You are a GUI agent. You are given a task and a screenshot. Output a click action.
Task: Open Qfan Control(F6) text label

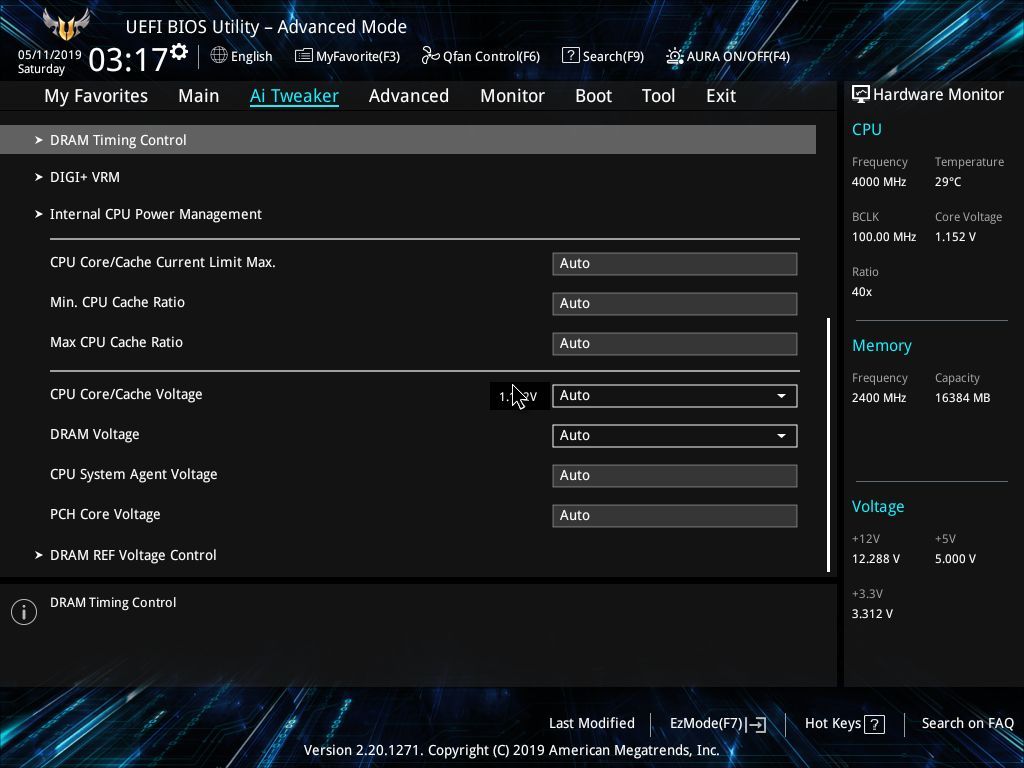[x=491, y=57]
